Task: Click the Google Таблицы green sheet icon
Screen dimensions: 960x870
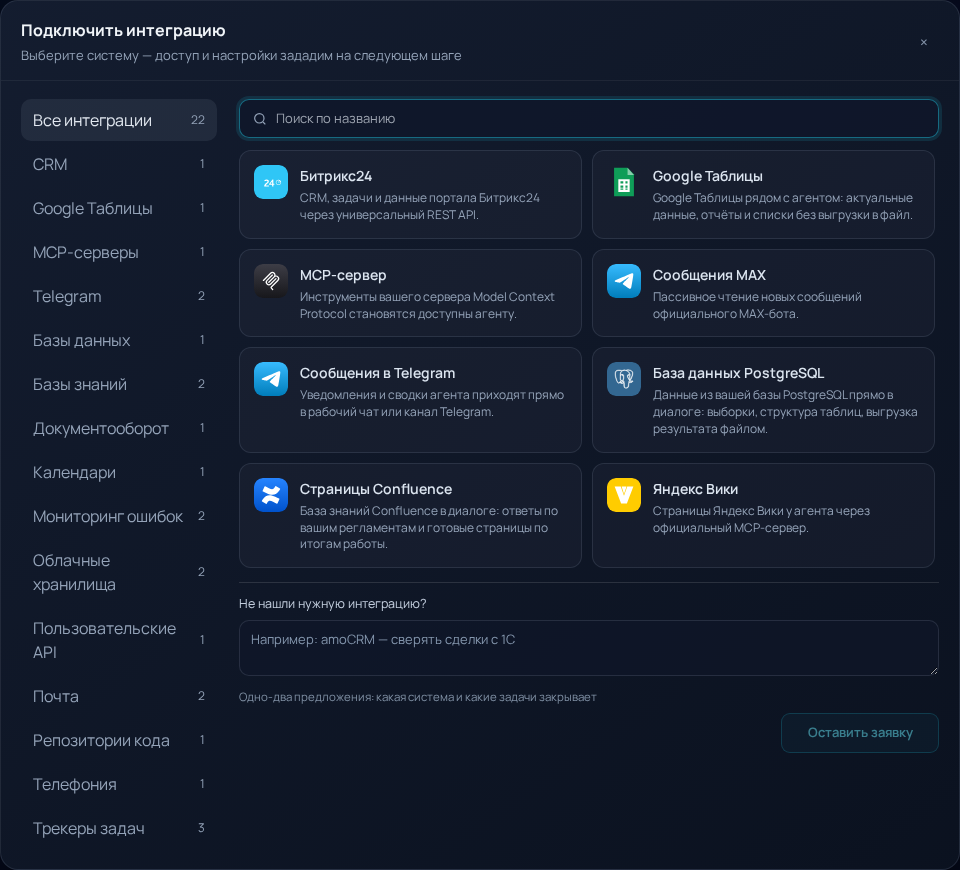Action: tap(623, 182)
